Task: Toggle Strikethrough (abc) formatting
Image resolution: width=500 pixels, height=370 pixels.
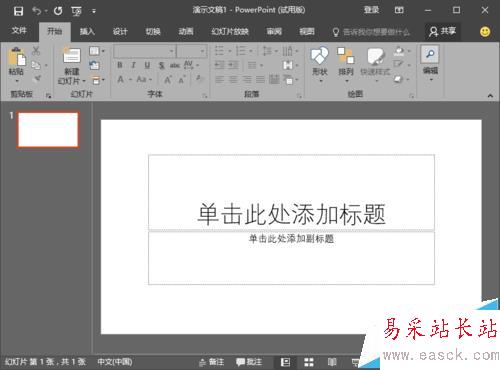Action: click(175, 65)
